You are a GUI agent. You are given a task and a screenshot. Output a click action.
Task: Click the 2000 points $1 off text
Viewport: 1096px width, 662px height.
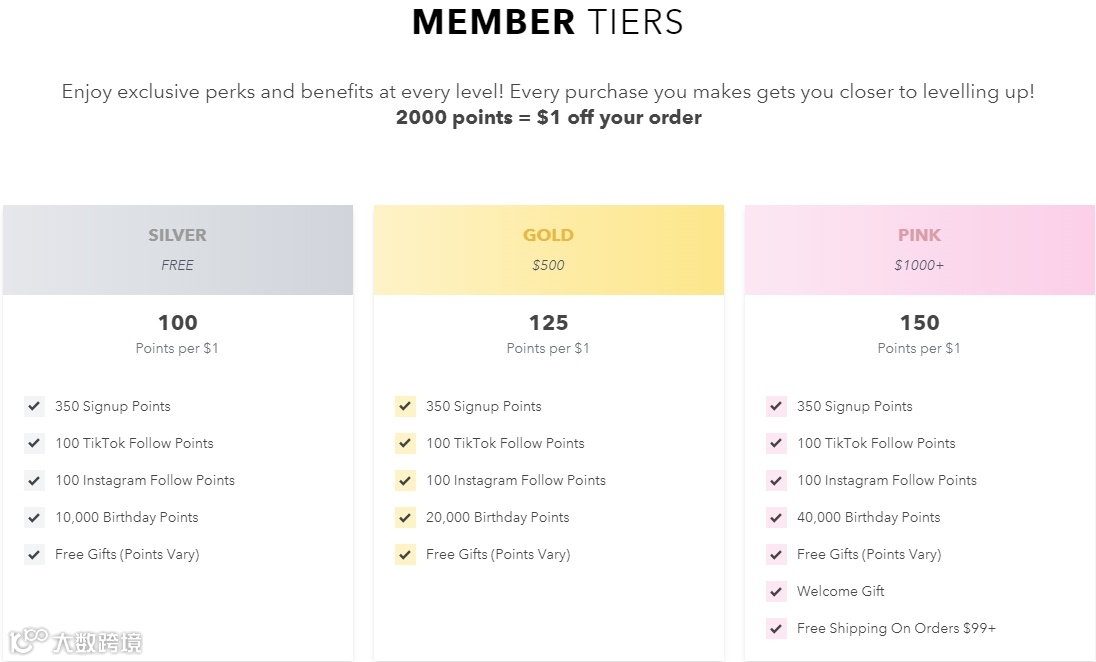click(548, 117)
